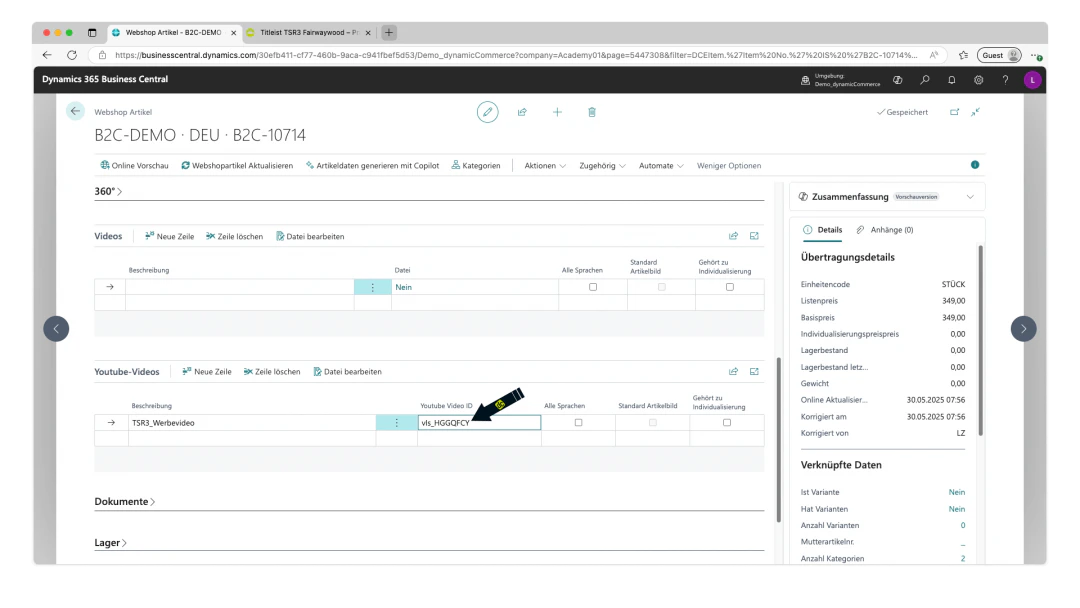
Task: Collapse the Zusammenfassung panel chevron
Action: click(970, 197)
